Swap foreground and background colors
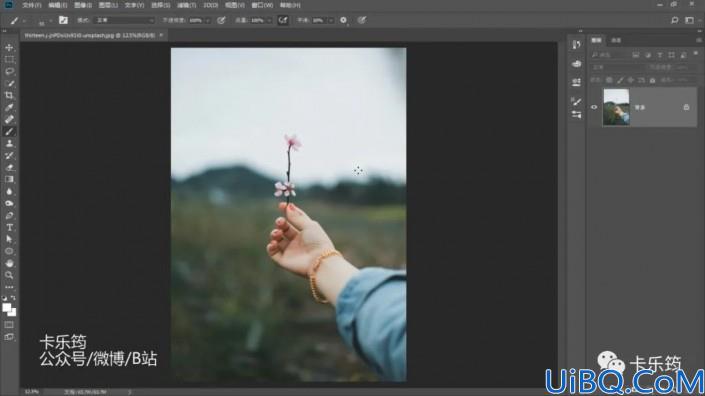 (x=13, y=298)
